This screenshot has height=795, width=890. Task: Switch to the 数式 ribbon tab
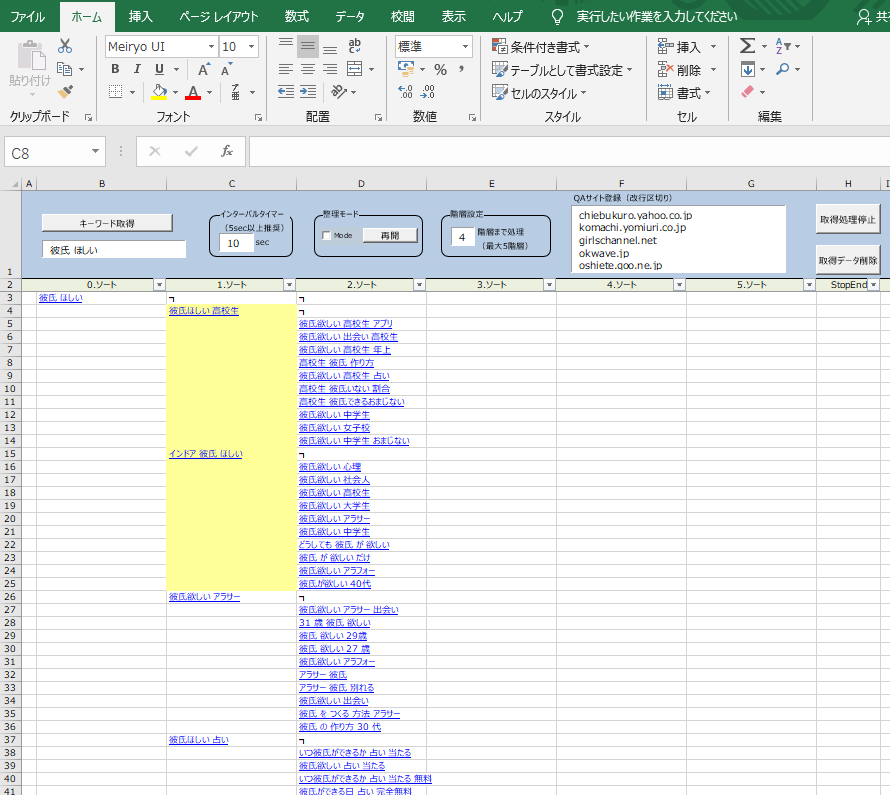297,16
